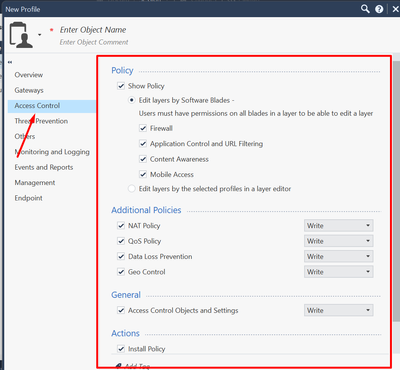
Task: Open the Threat Prevention section
Action: tap(41, 121)
